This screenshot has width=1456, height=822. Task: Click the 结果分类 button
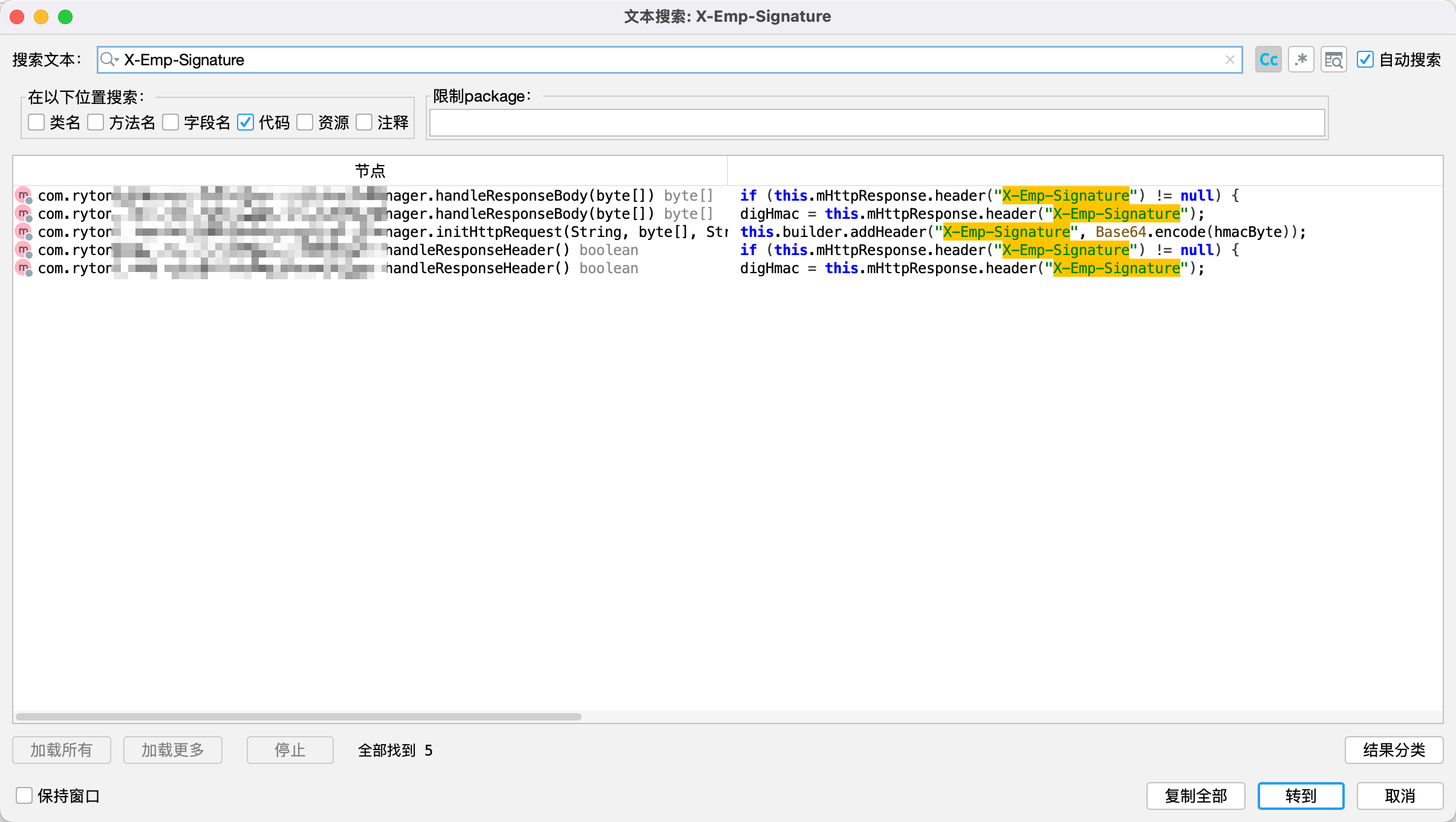coord(1394,750)
